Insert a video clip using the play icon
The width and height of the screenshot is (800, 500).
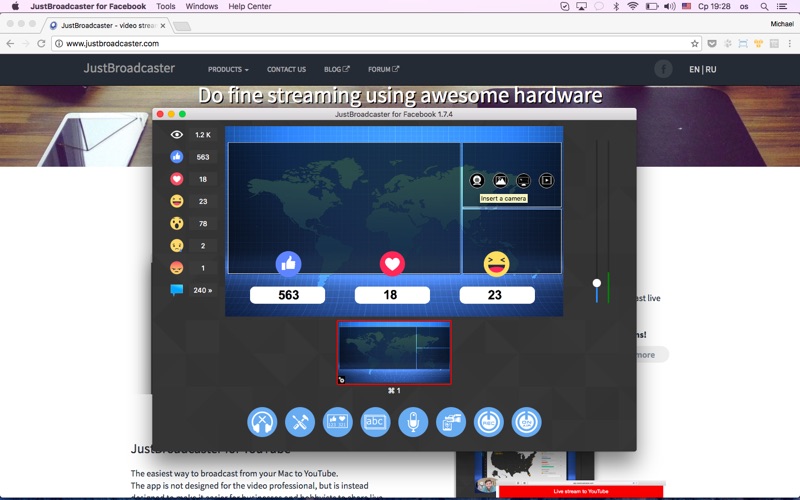point(546,180)
